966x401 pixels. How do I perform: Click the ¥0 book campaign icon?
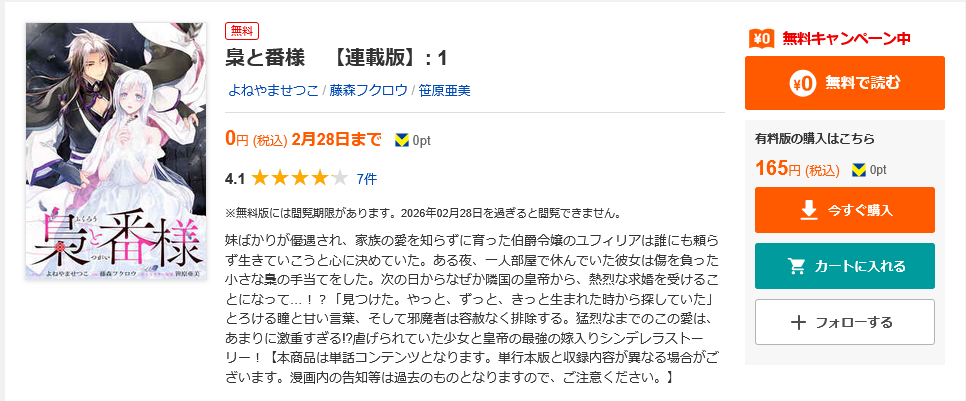coord(761,39)
